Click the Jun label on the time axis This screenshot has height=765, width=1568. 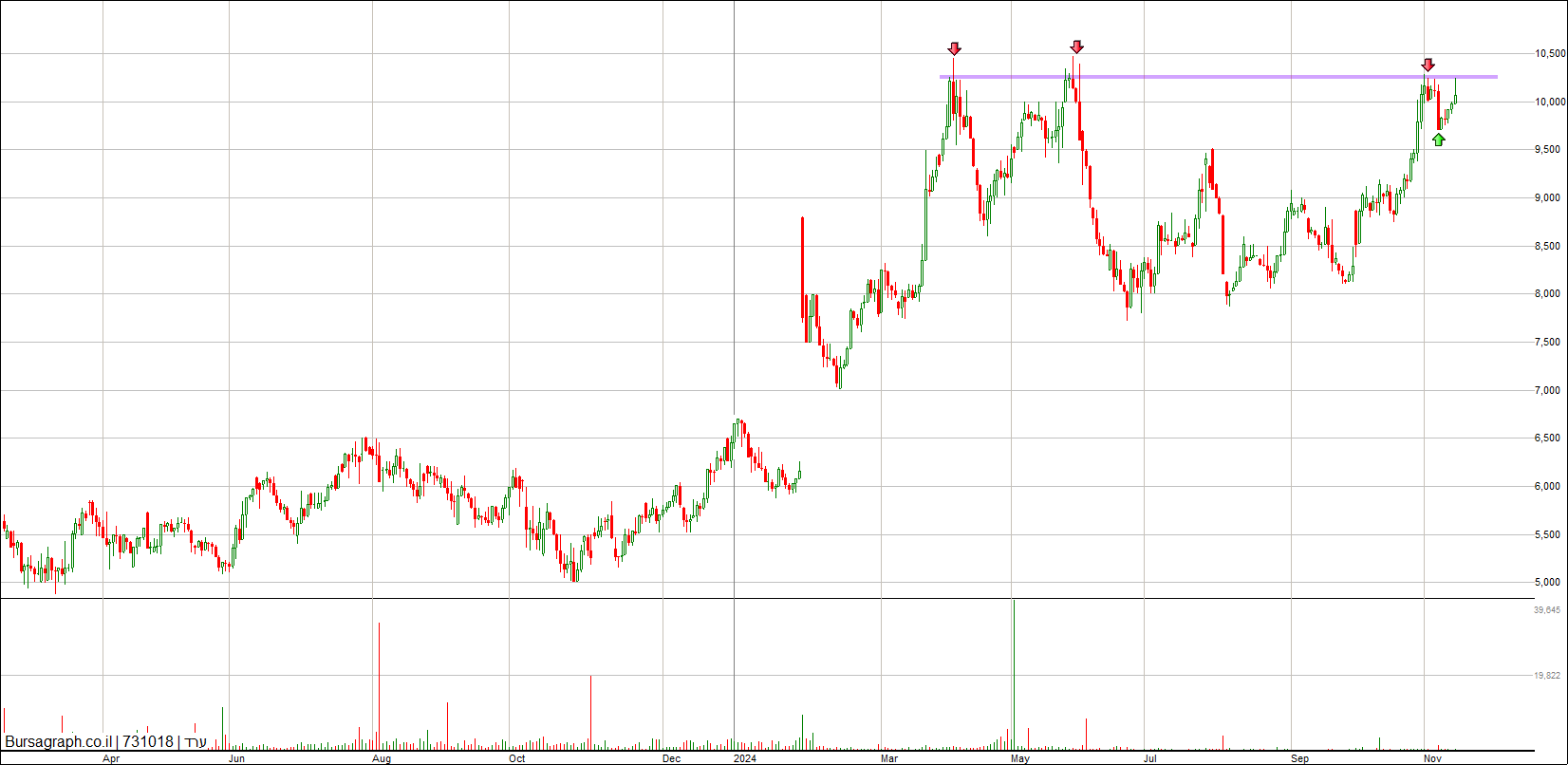click(x=237, y=758)
